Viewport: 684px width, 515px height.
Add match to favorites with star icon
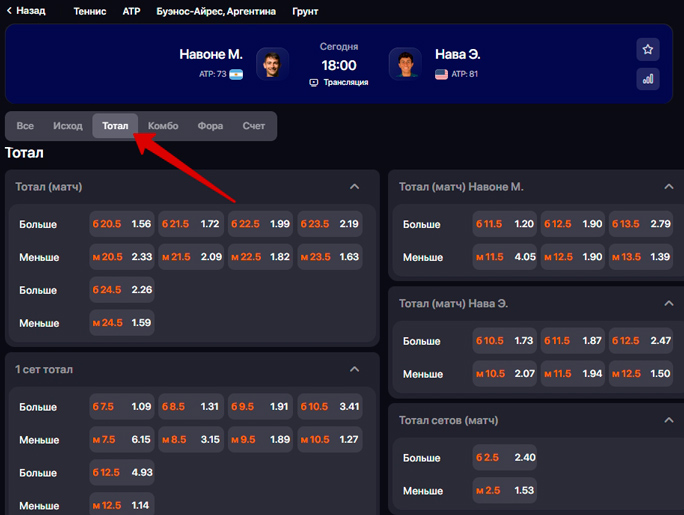(x=647, y=50)
